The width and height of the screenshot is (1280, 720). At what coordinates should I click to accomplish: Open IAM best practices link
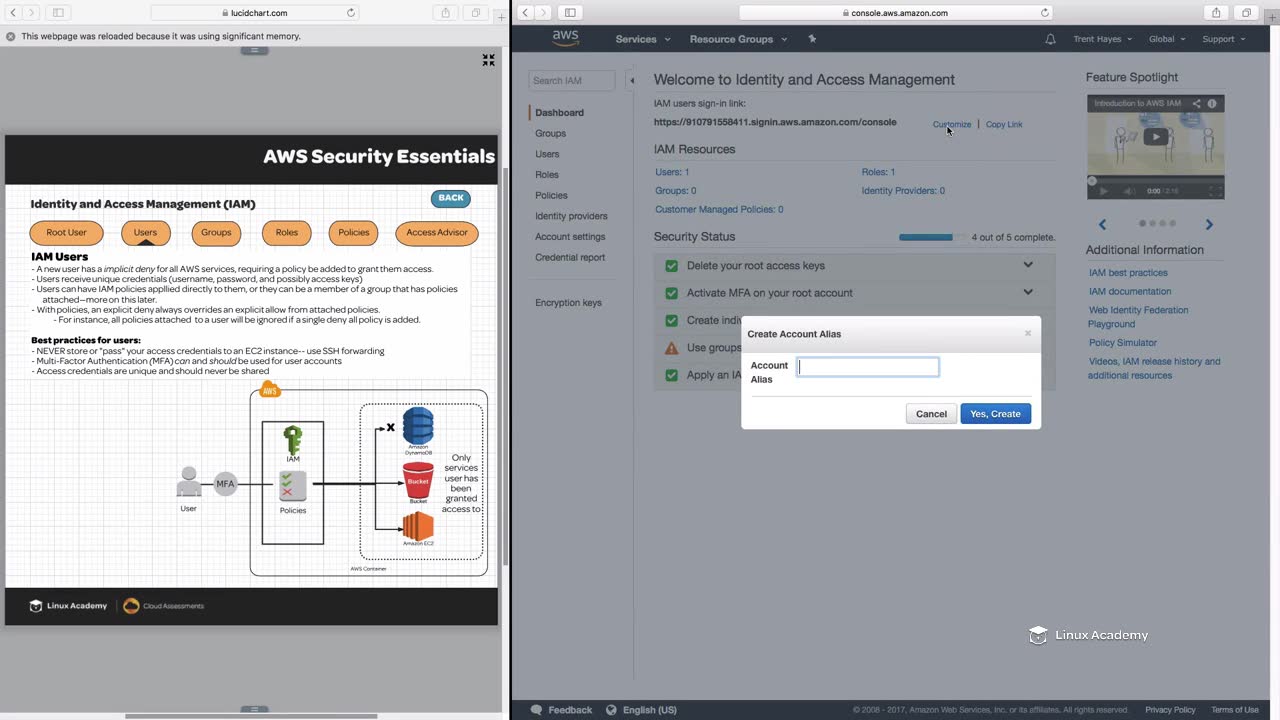point(1128,273)
